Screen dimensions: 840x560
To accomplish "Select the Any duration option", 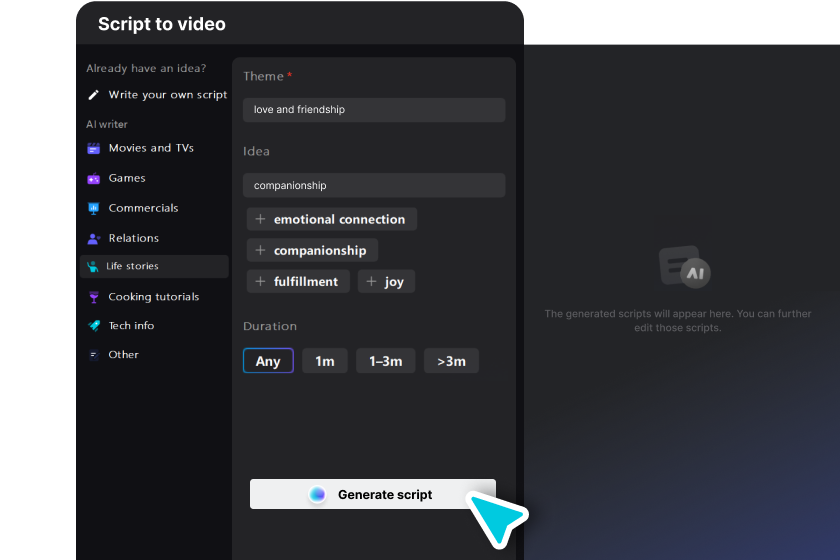I will 268,361.
